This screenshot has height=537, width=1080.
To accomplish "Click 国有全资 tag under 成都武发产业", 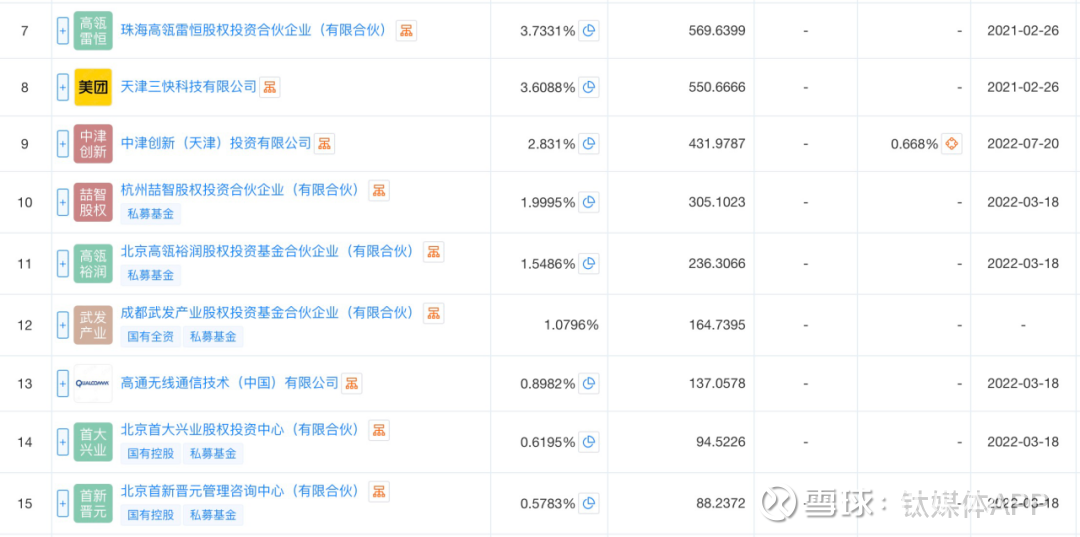I will (150, 337).
